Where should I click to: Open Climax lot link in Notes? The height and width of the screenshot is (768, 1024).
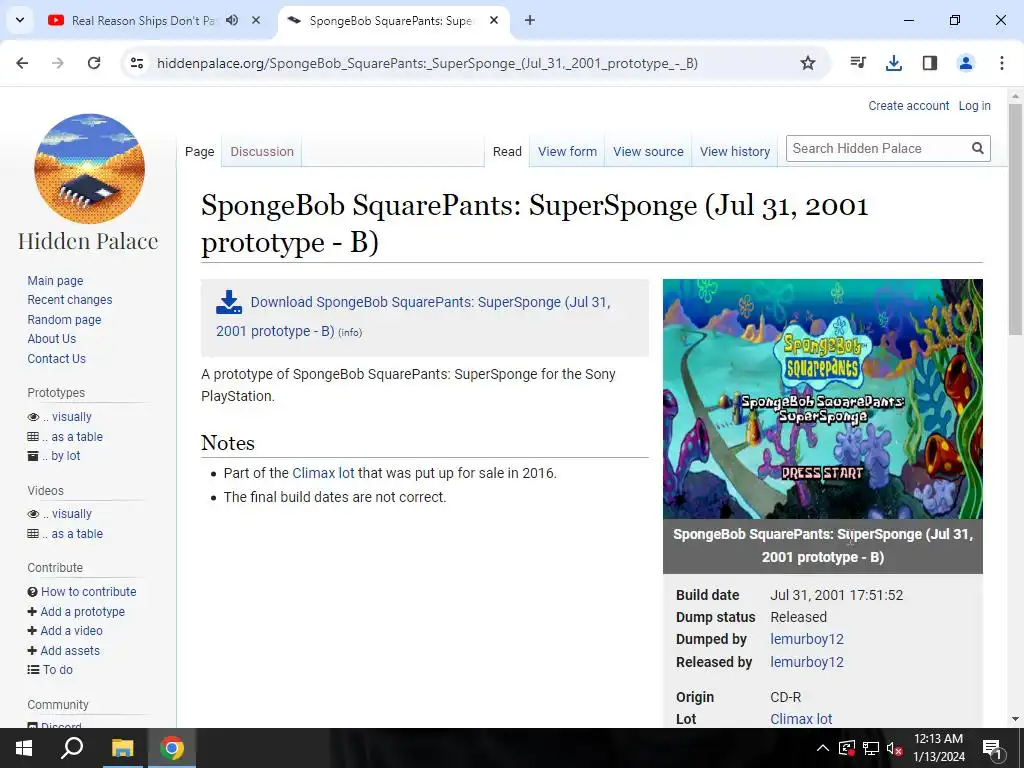323,473
